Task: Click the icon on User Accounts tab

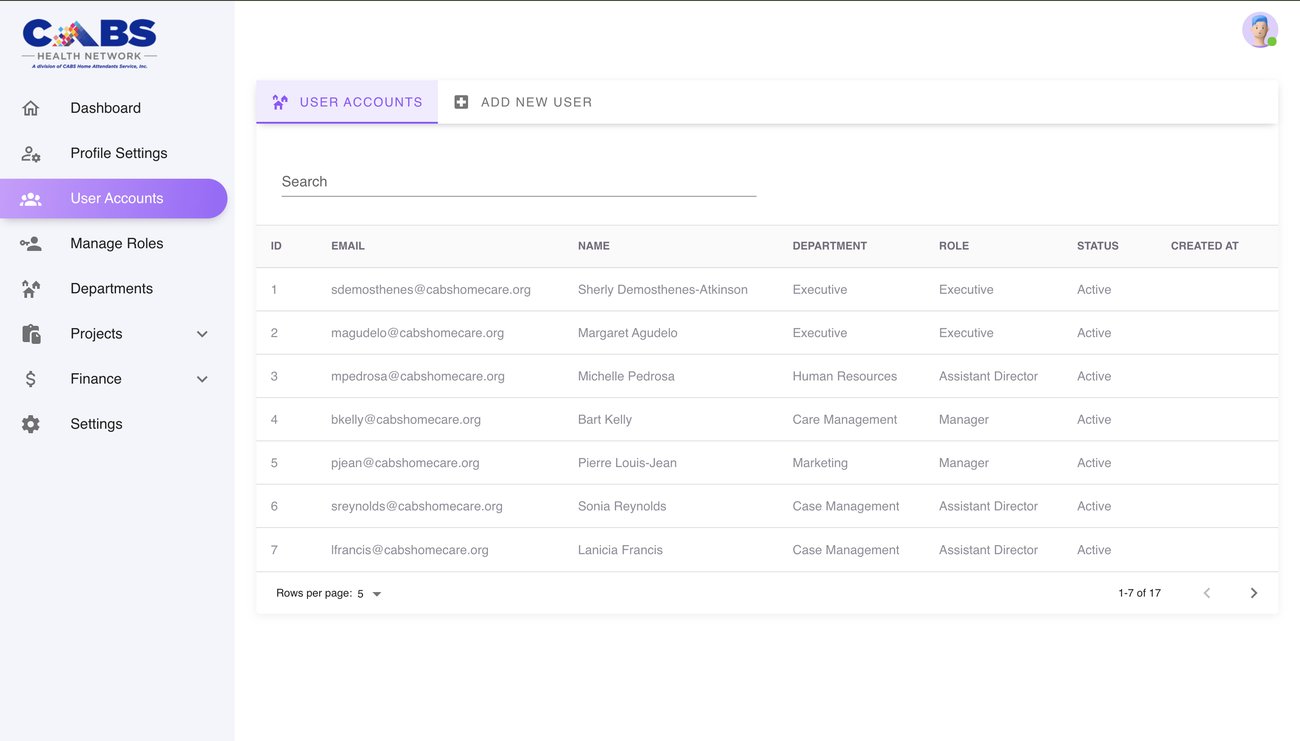Action: click(280, 102)
